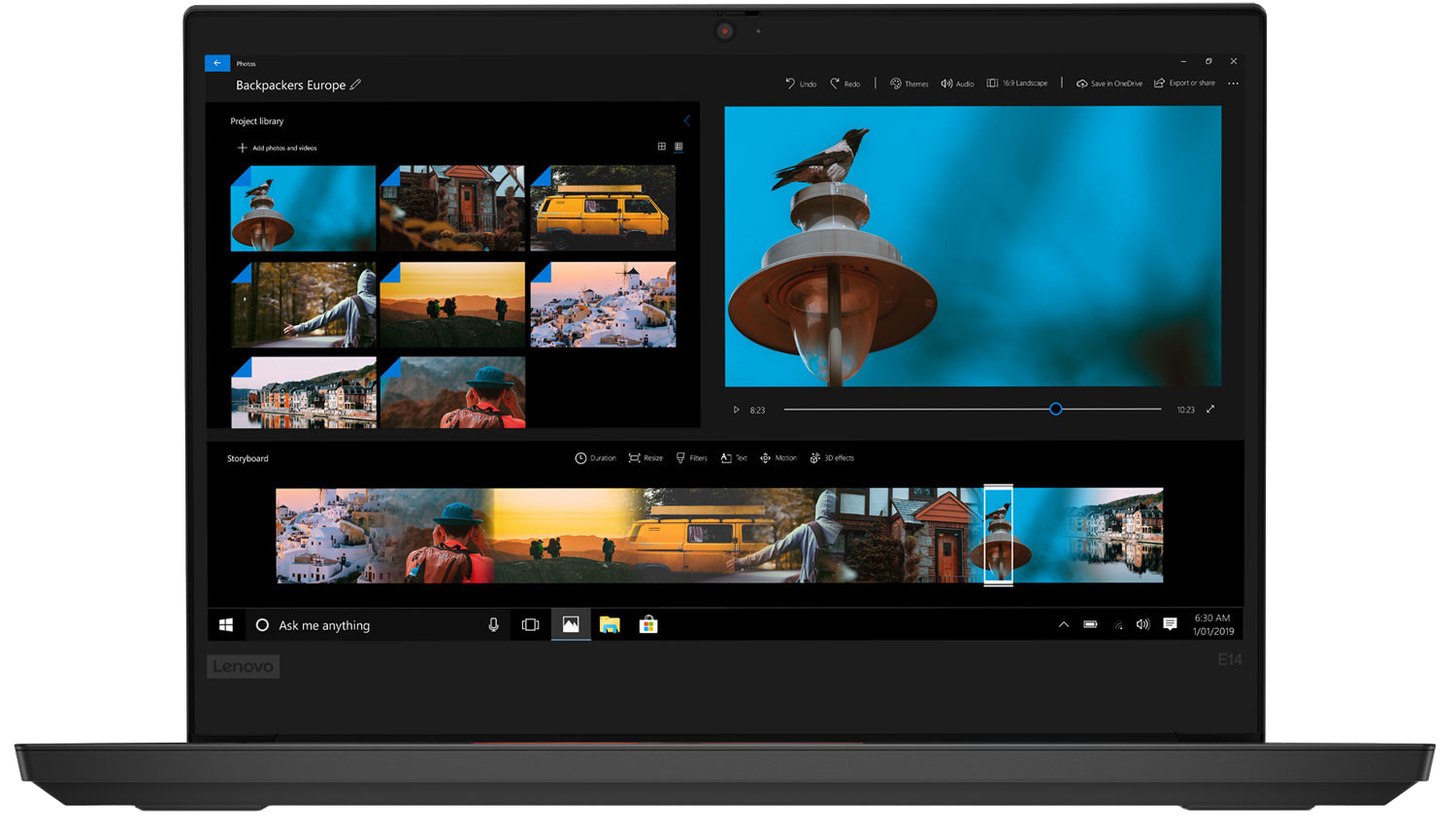Switch library to small grid view
Viewport: 1456px width, 829px height.
[x=678, y=147]
